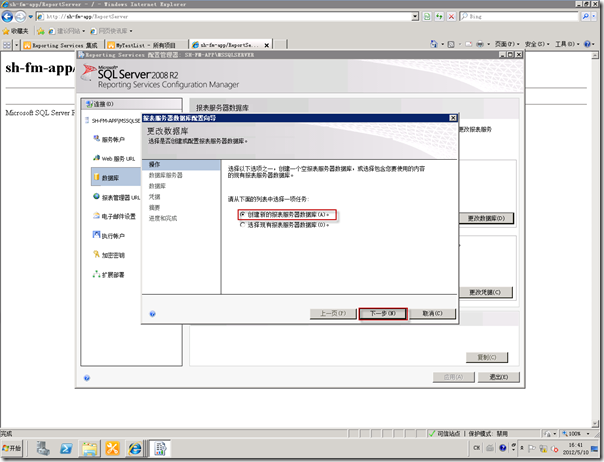Click the compatibility view icon
Image resolution: width=604 pixels, height=462 pixels.
click(427, 17)
